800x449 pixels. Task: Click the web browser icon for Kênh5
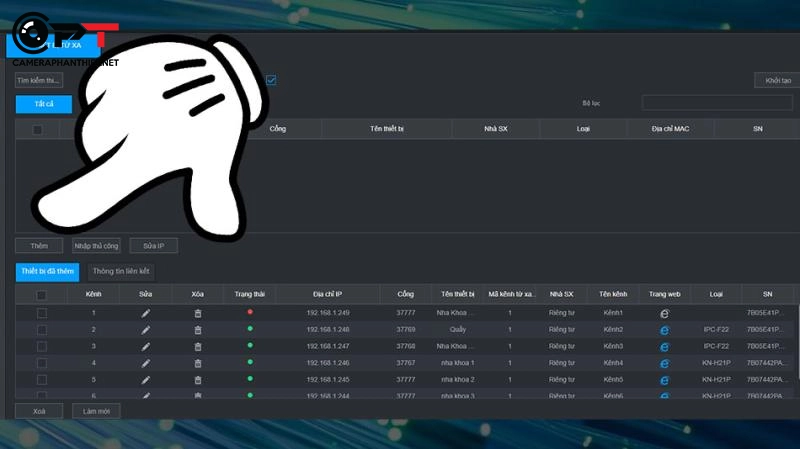664,380
